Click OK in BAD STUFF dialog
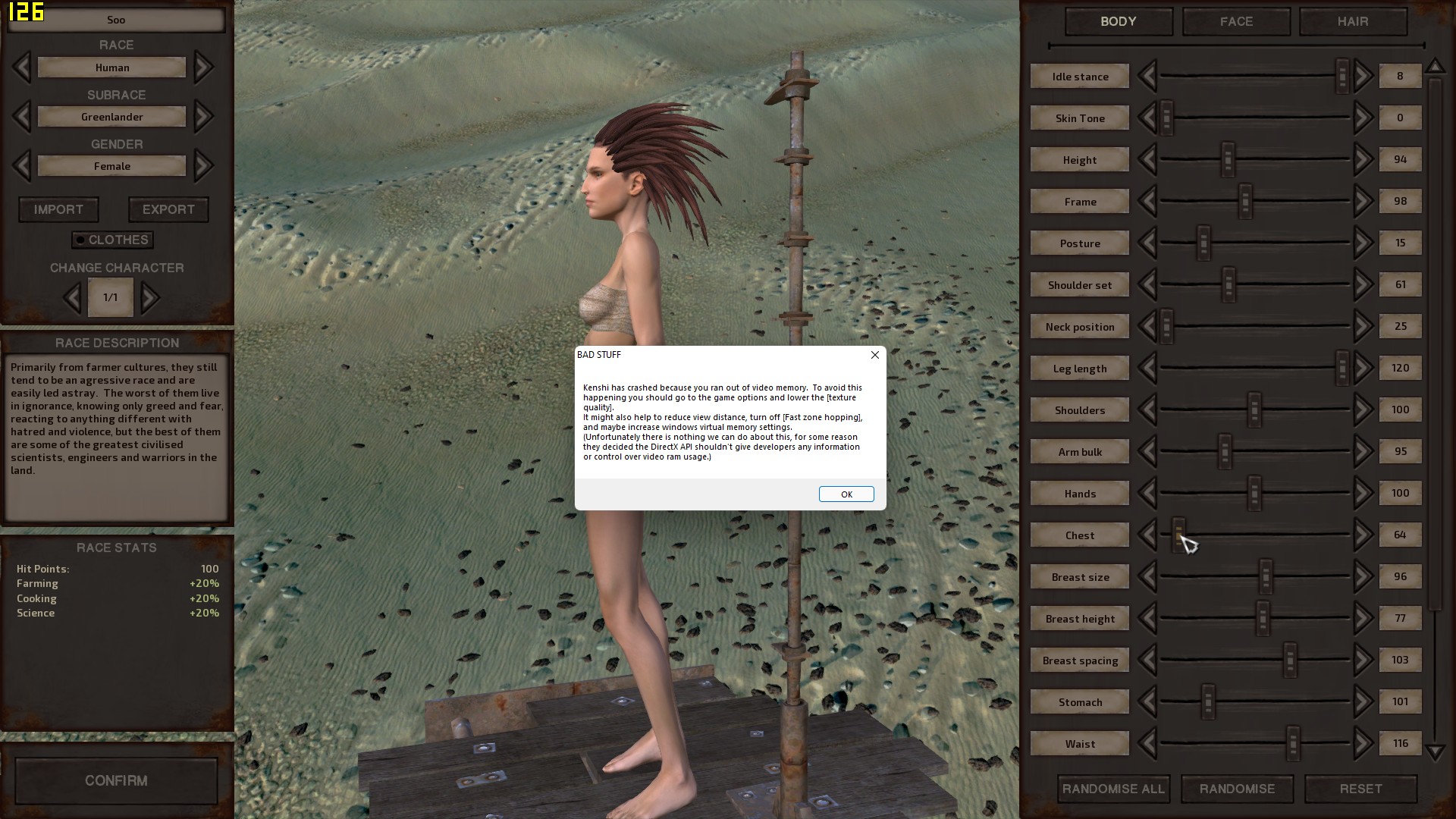 846,494
